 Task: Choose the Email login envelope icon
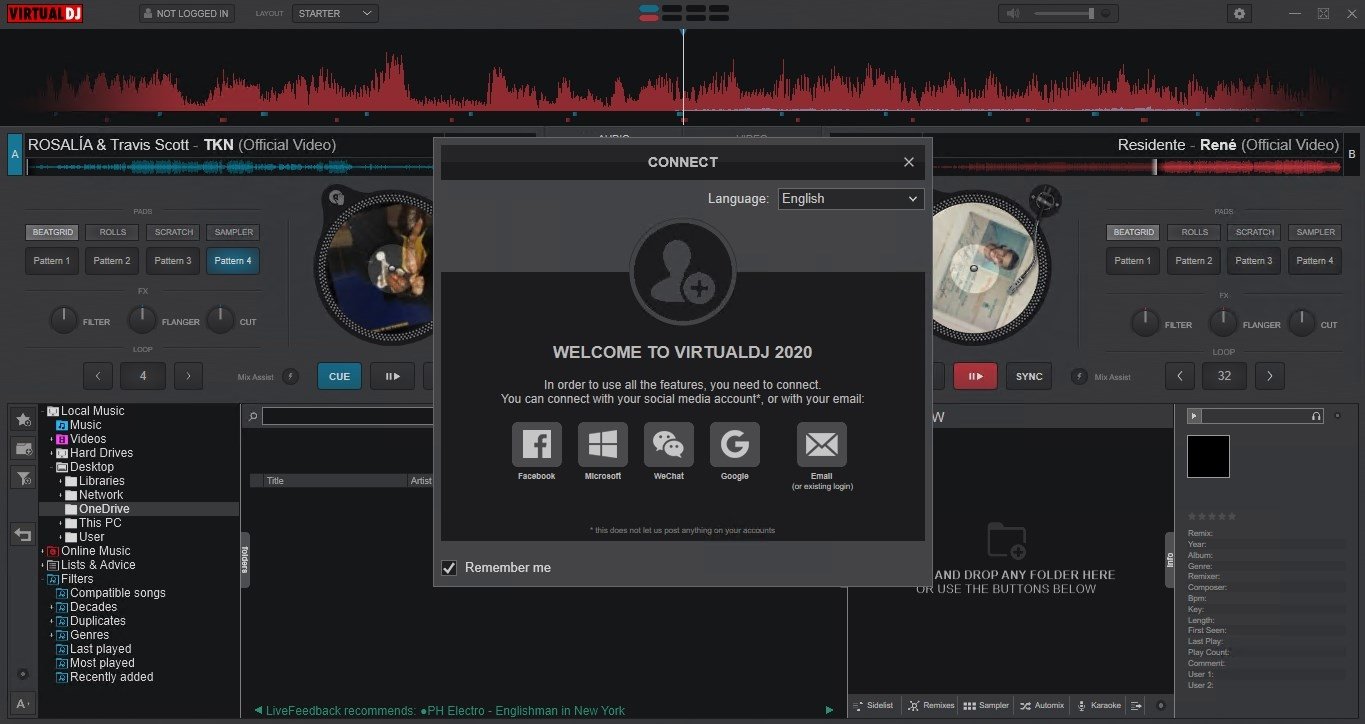click(x=822, y=444)
